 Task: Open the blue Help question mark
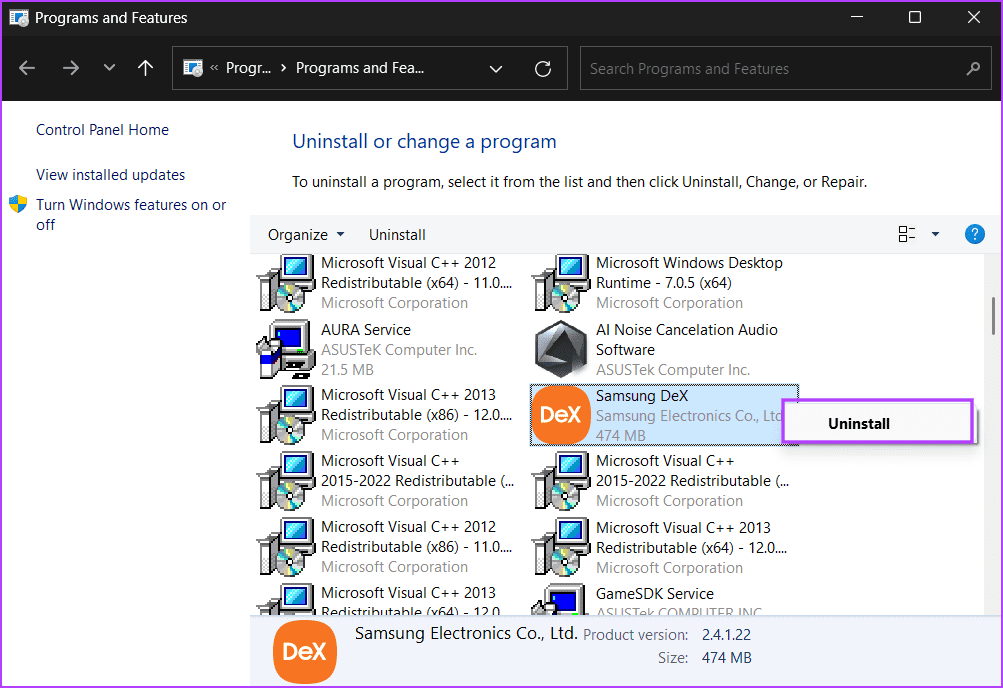coord(974,234)
